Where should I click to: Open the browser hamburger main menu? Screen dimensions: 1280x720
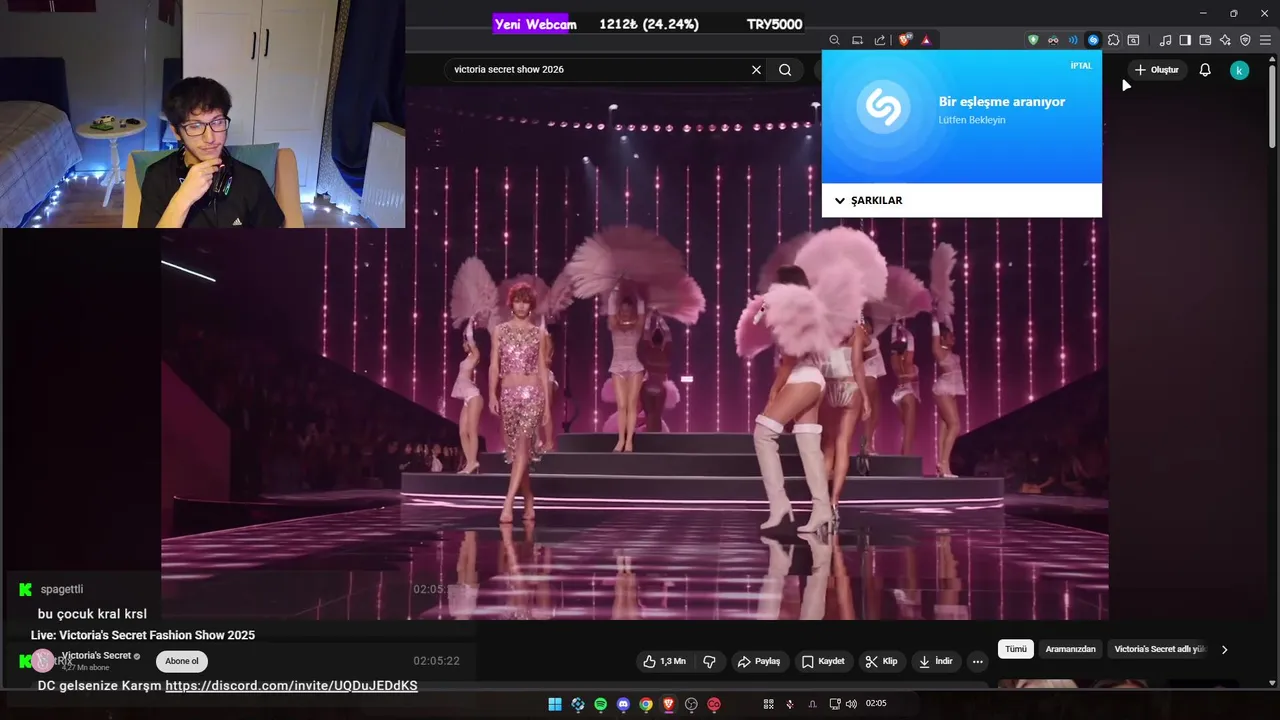click(1265, 40)
